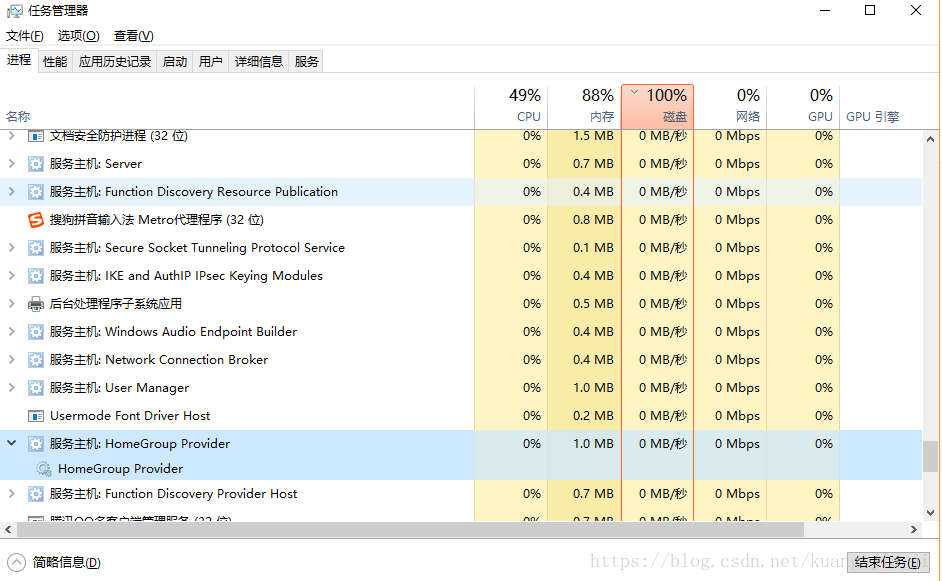
Task: Click the horizontal scrollbar left arrow
Action: [x=8, y=529]
